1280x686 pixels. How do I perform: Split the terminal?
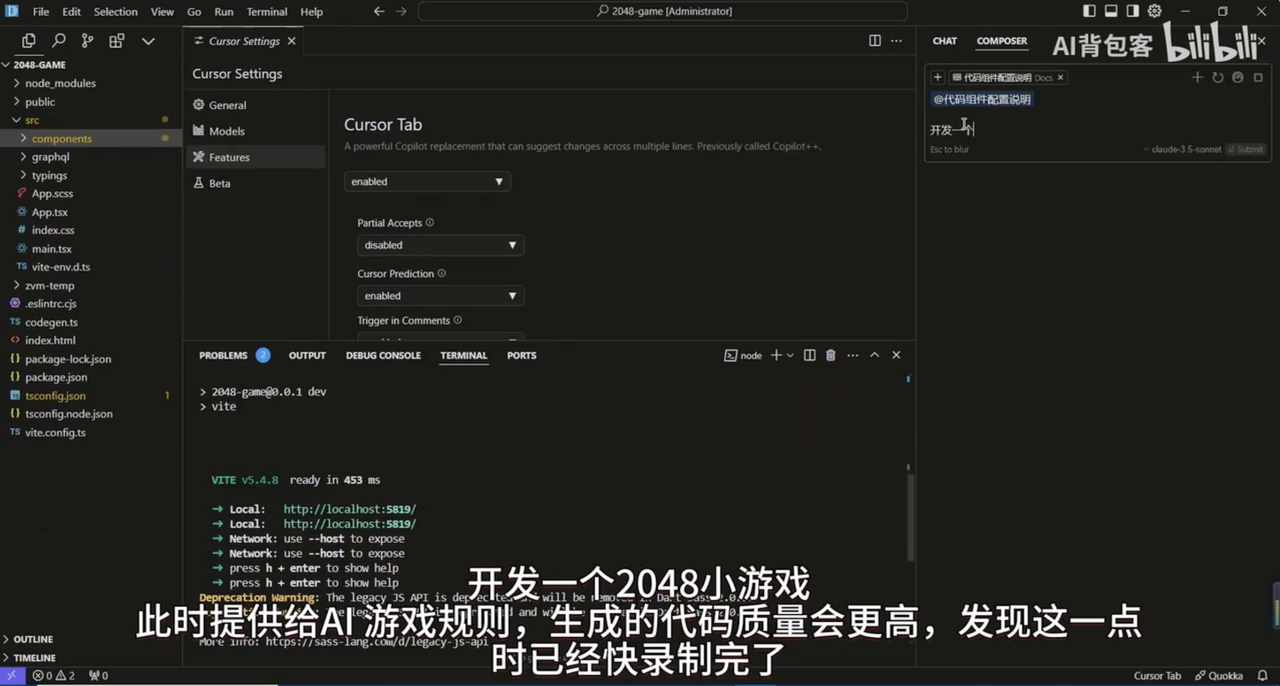tap(810, 355)
